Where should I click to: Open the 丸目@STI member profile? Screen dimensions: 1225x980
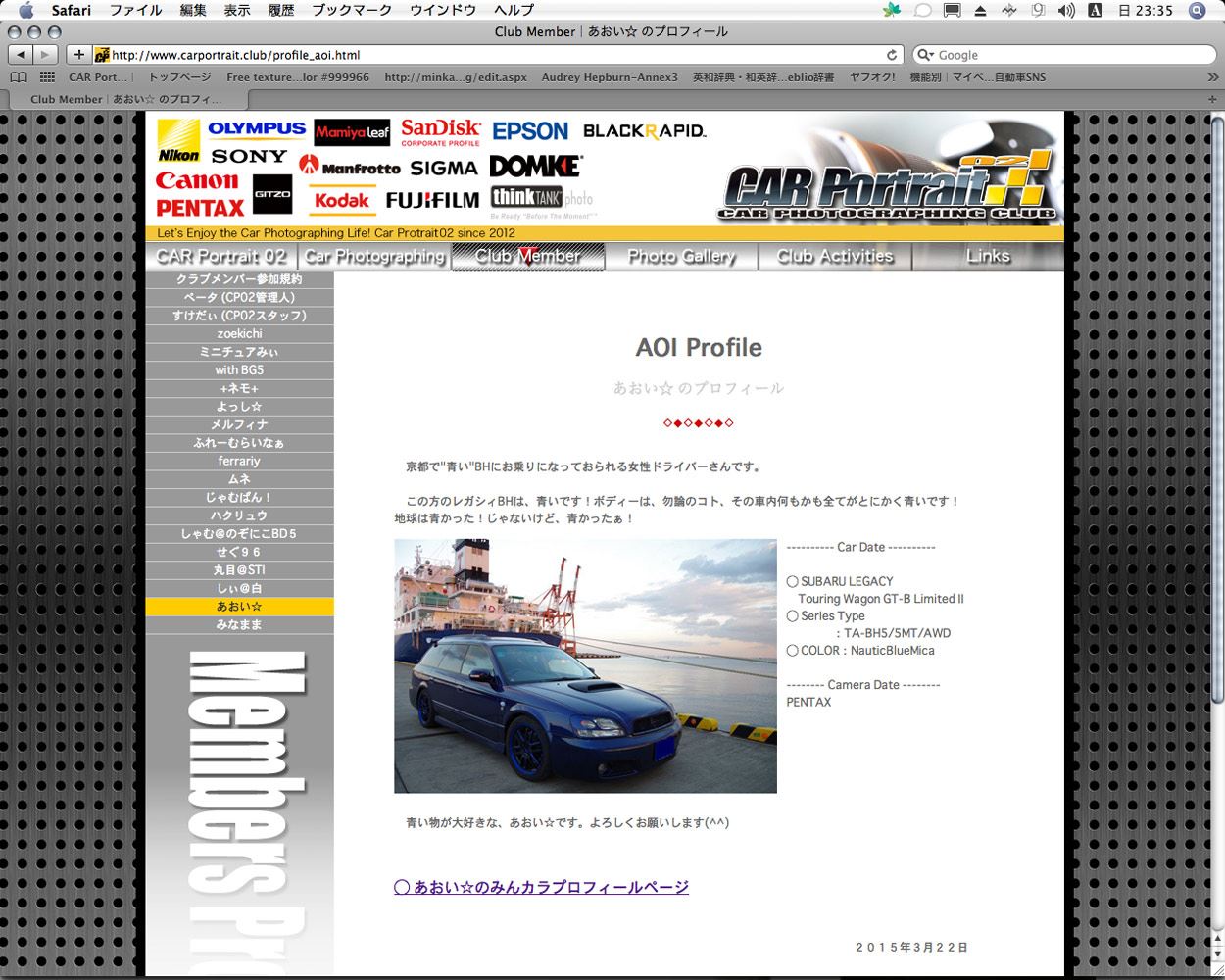[x=239, y=570]
